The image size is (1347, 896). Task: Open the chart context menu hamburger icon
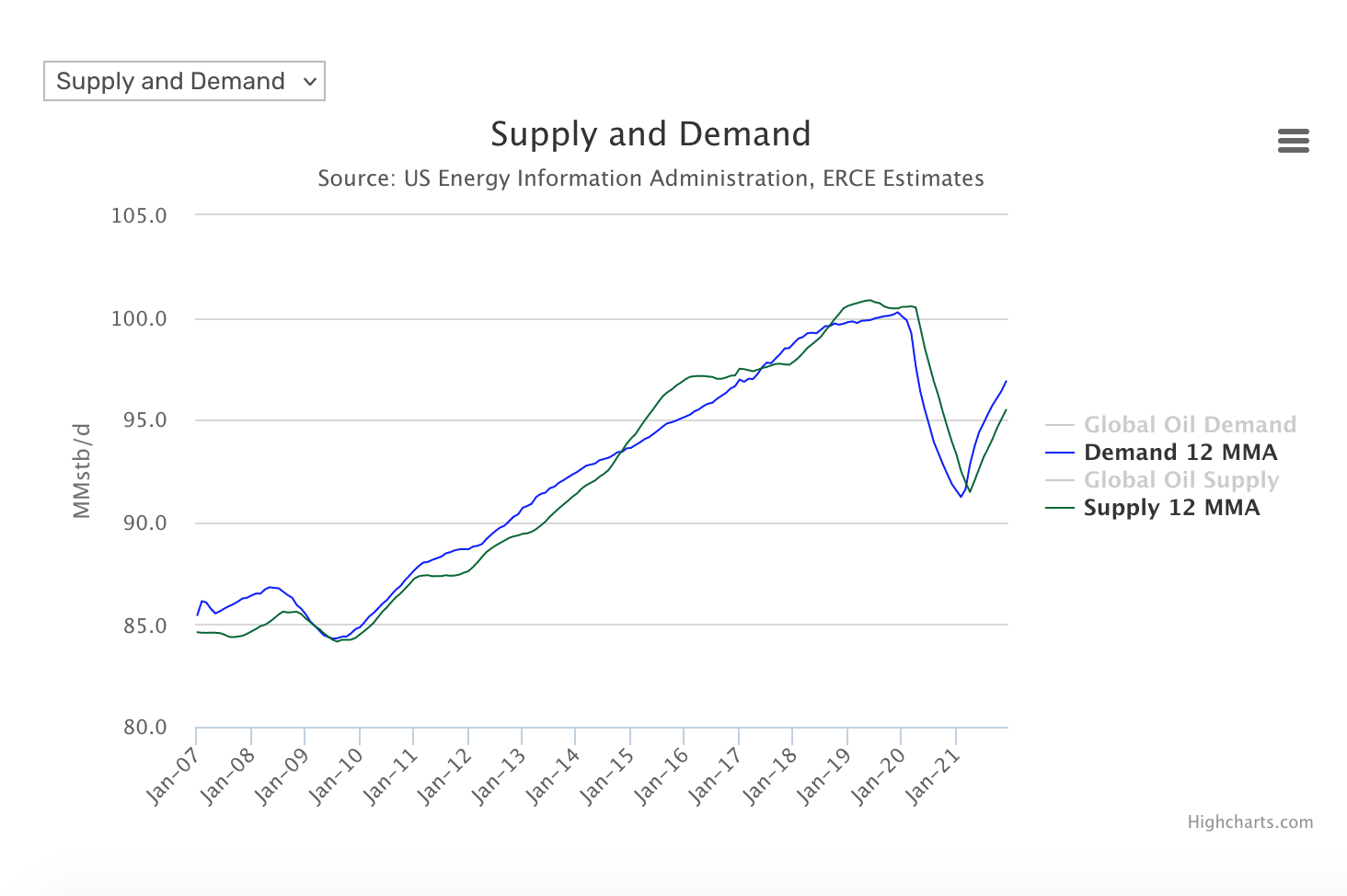pos(1293,141)
